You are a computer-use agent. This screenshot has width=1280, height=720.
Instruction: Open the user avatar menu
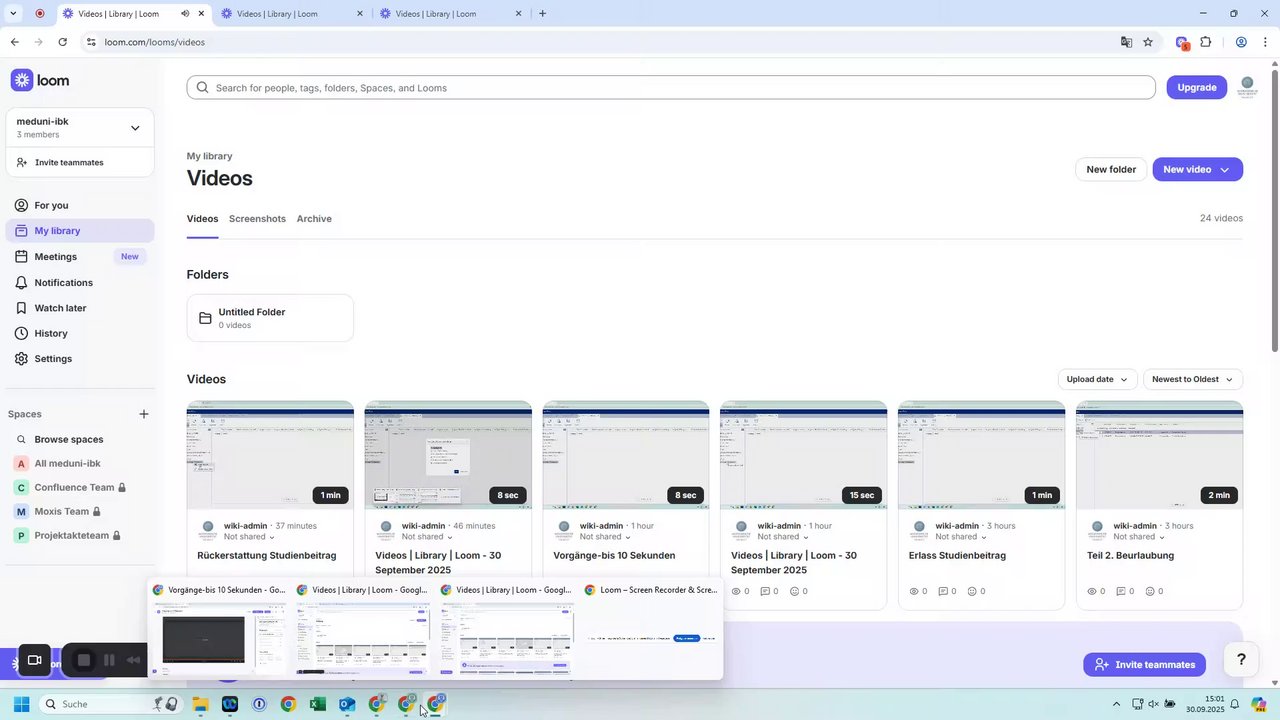coord(1247,87)
